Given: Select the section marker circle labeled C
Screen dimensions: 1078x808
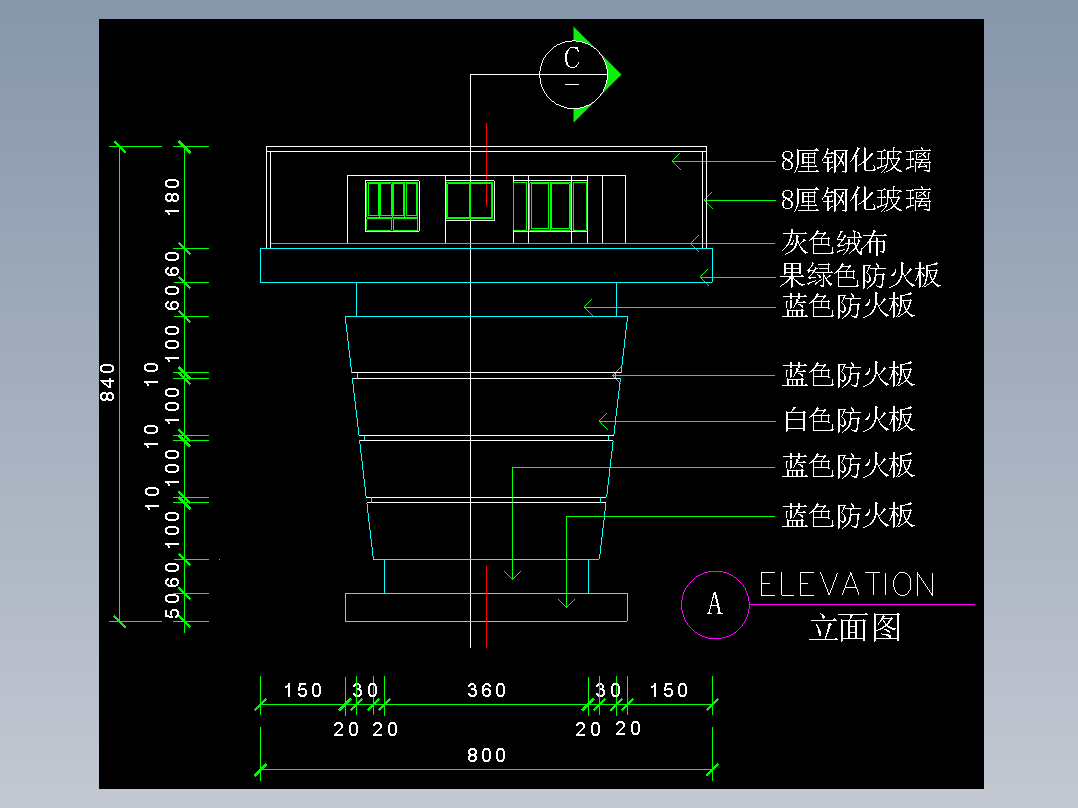Looking at the screenshot, I should (573, 74).
